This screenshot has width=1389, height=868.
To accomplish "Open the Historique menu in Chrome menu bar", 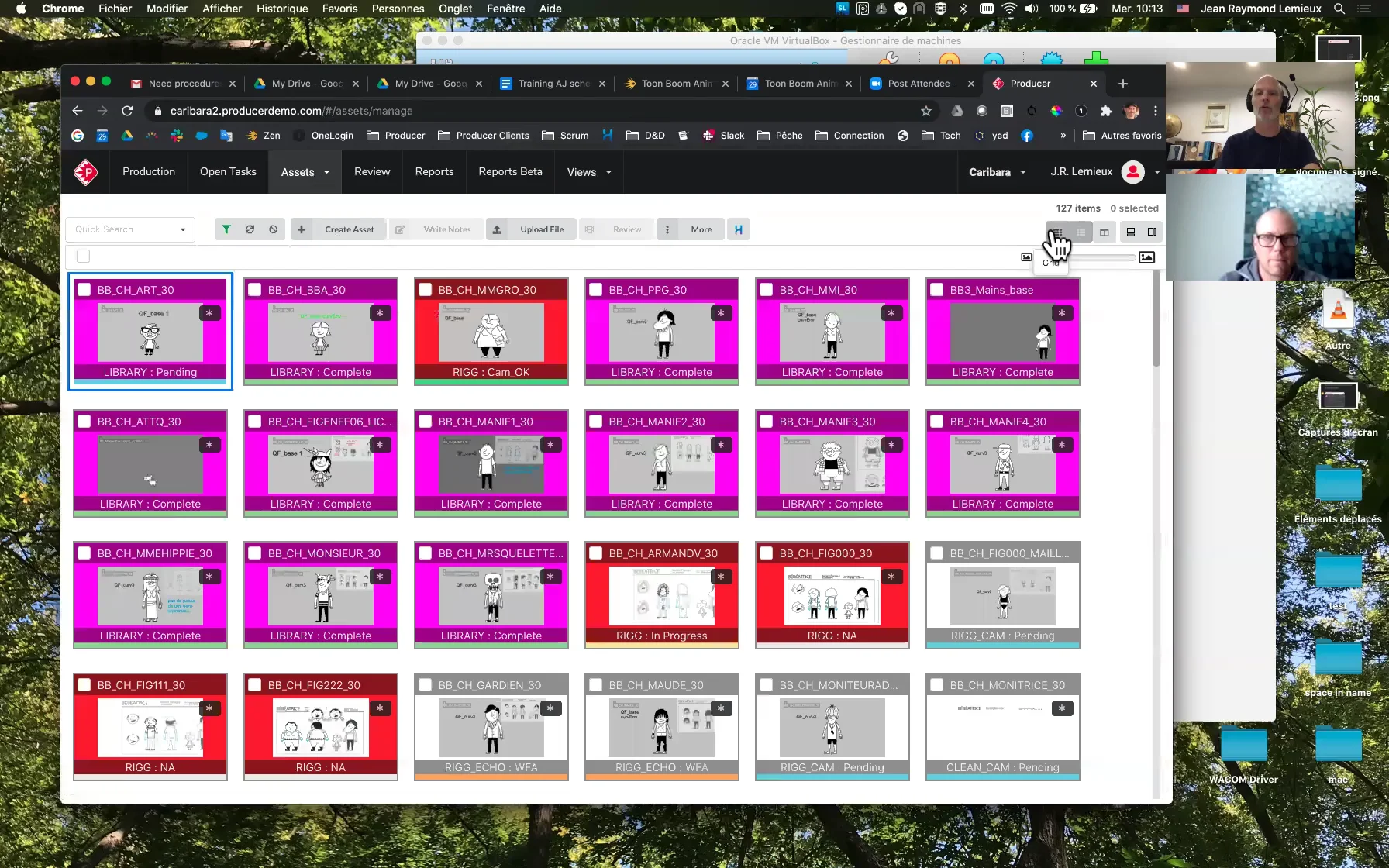I will pyautogui.click(x=282, y=9).
